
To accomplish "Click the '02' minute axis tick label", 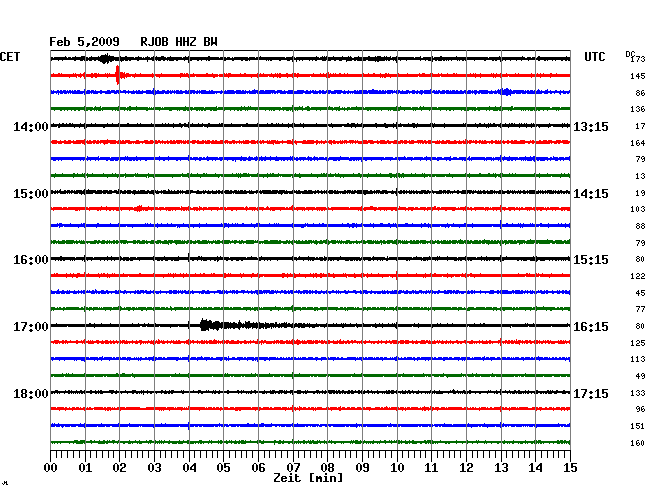I will click(119, 468).
